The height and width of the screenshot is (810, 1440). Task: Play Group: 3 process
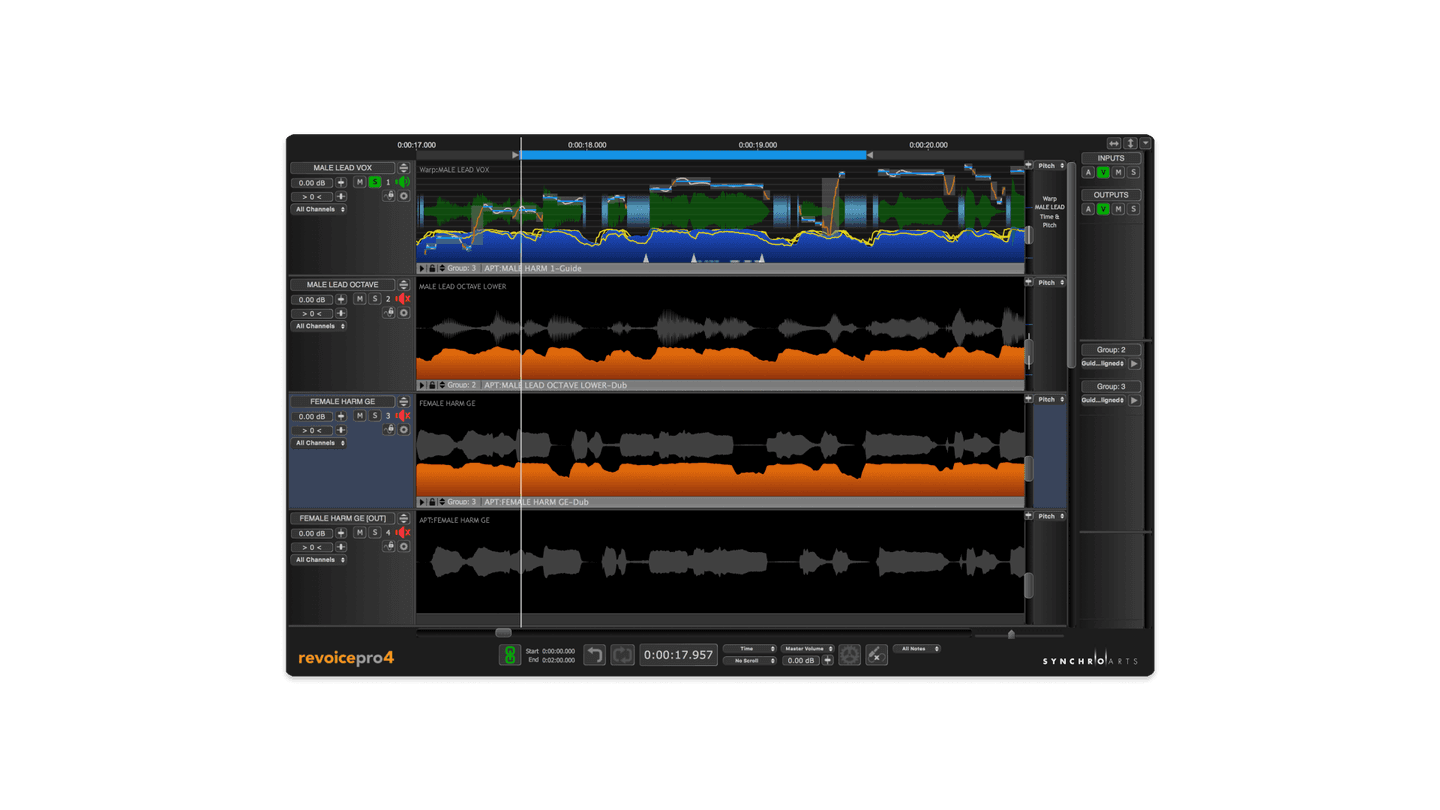click(x=1135, y=400)
